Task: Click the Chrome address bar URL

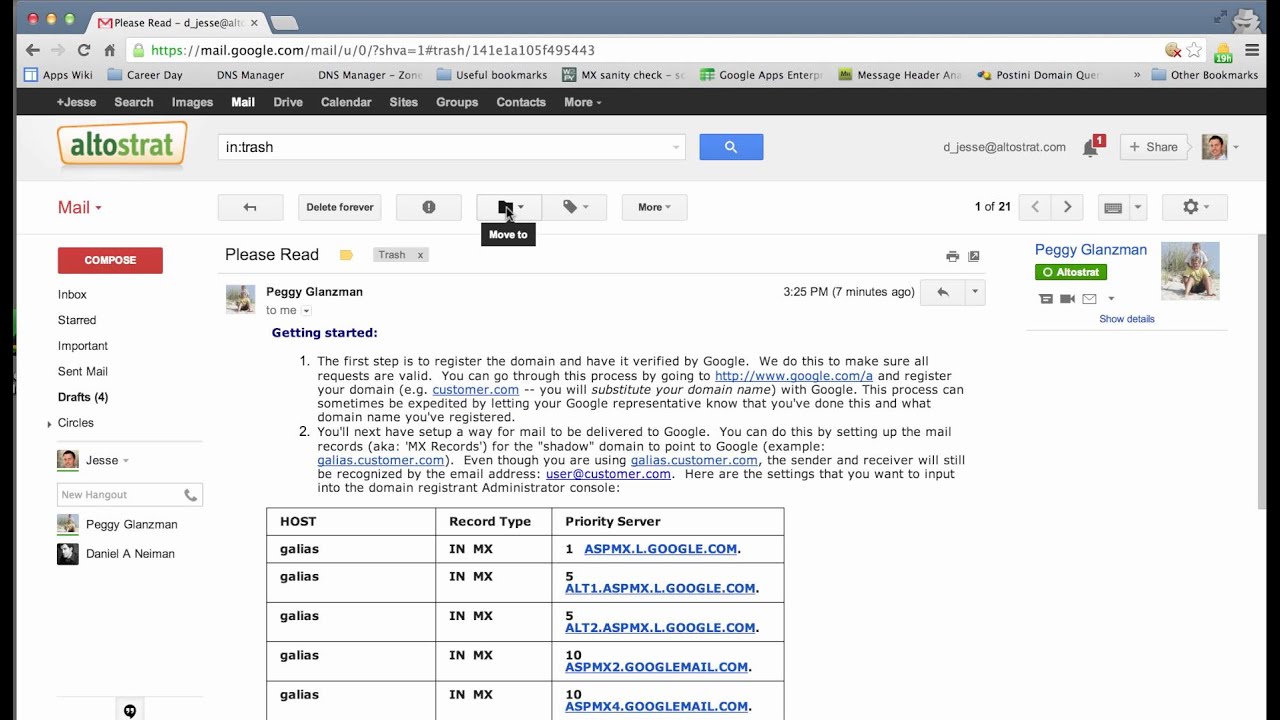Action: 372,50
